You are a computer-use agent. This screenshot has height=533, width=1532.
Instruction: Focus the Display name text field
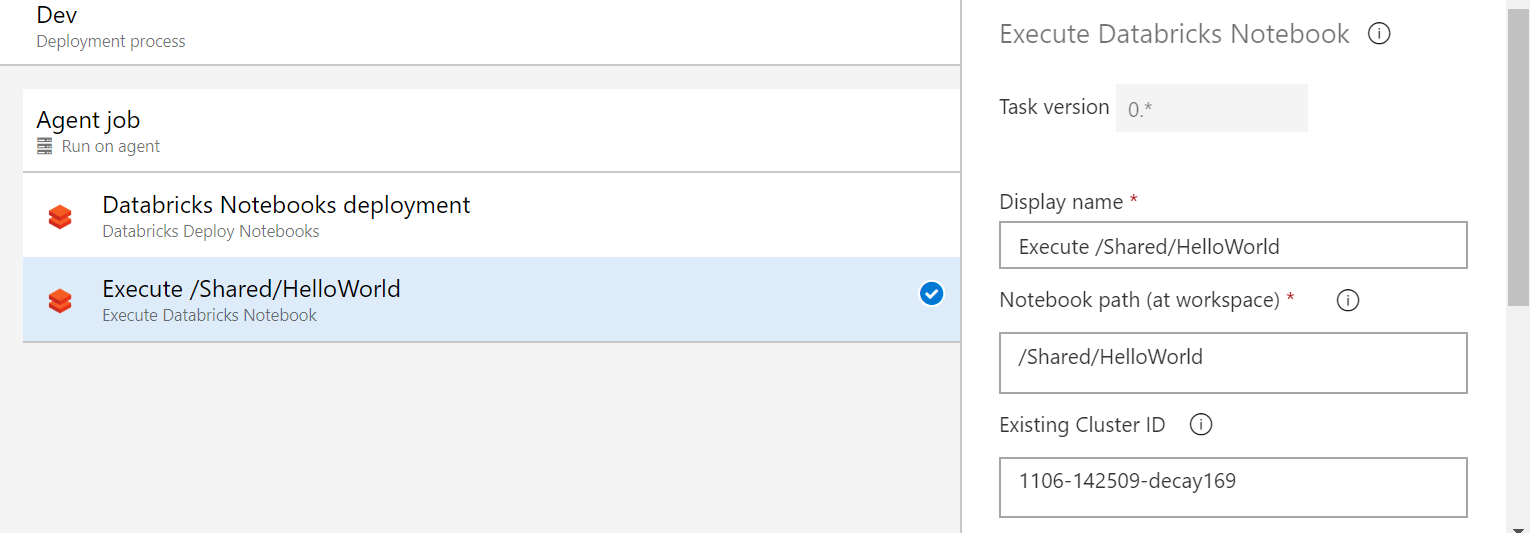[x=1232, y=246]
